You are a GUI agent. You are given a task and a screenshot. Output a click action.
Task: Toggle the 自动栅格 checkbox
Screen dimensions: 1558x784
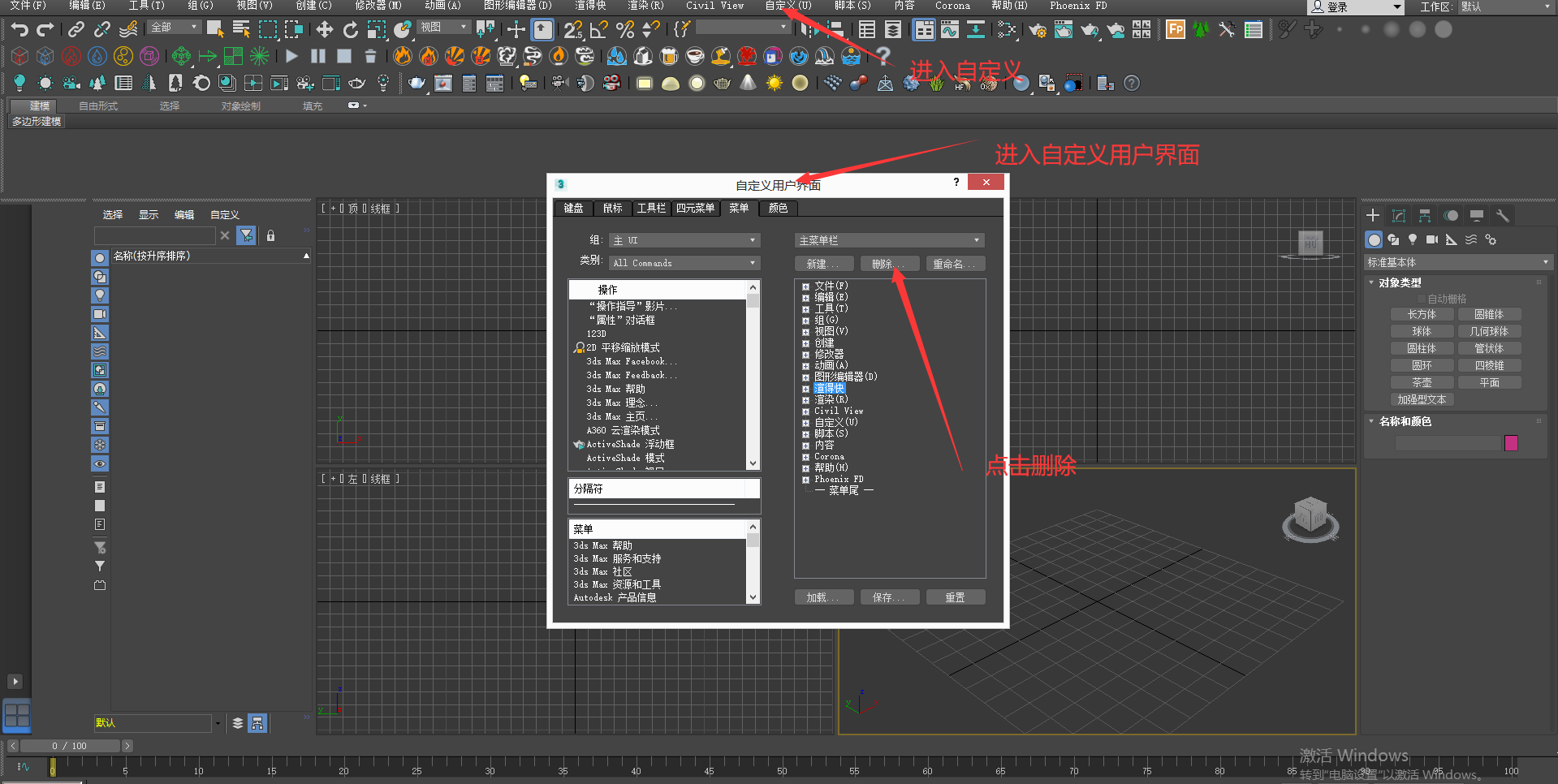(x=1422, y=299)
